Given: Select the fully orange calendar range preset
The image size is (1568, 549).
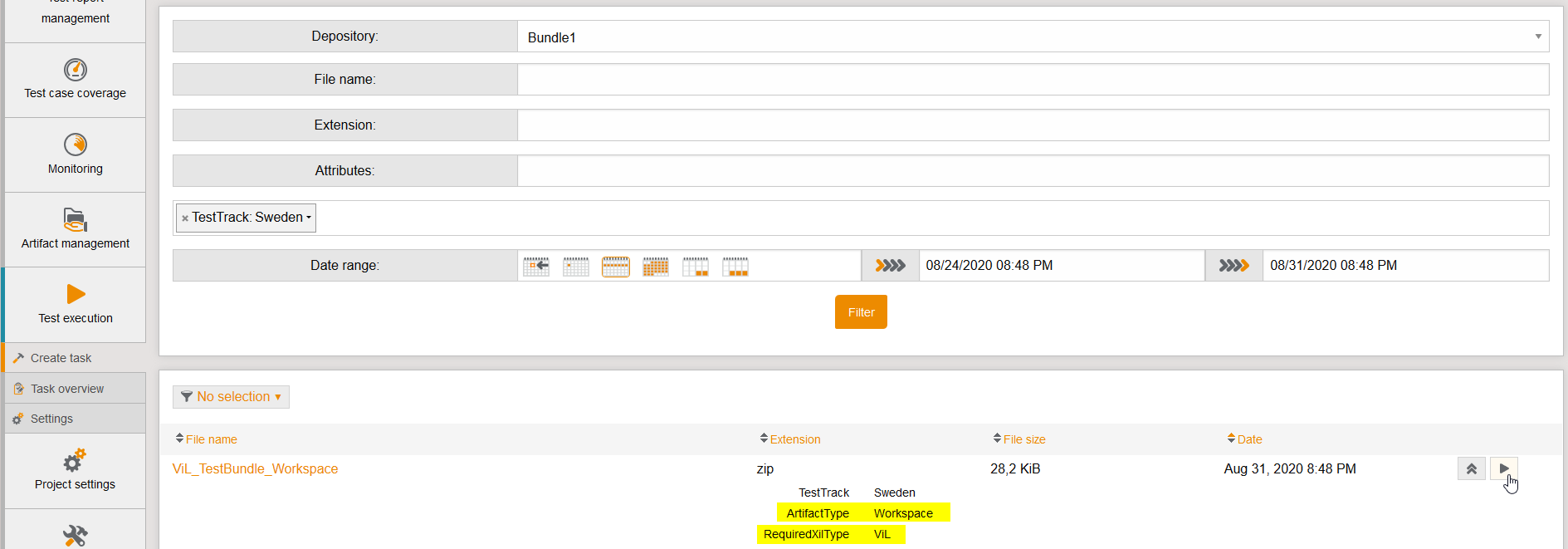Looking at the screenshot, I should pos(655,267).
